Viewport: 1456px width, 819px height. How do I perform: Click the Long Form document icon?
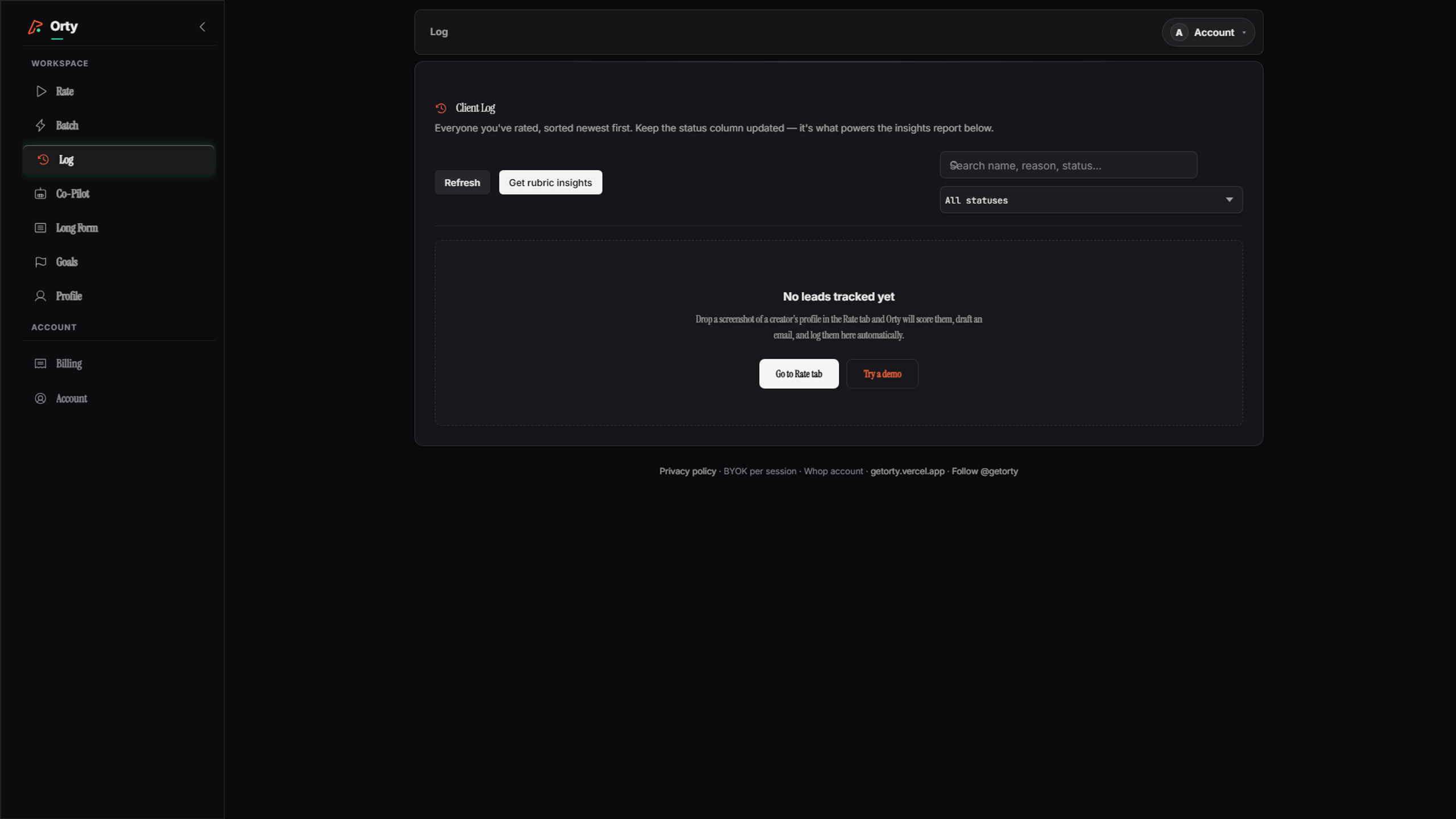tap(40, 228)
